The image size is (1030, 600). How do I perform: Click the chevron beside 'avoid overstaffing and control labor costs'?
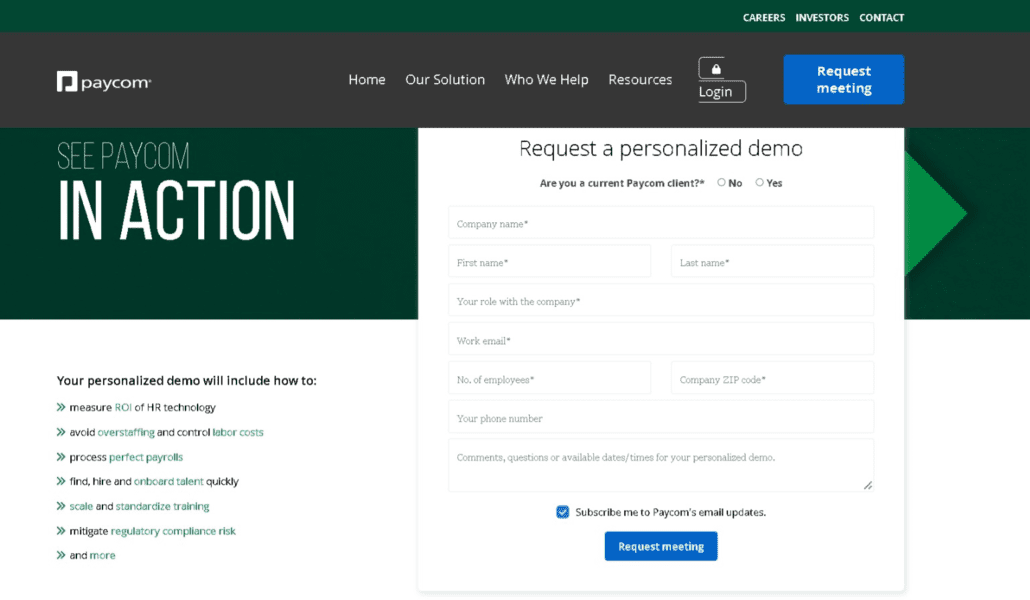(61, 432)
